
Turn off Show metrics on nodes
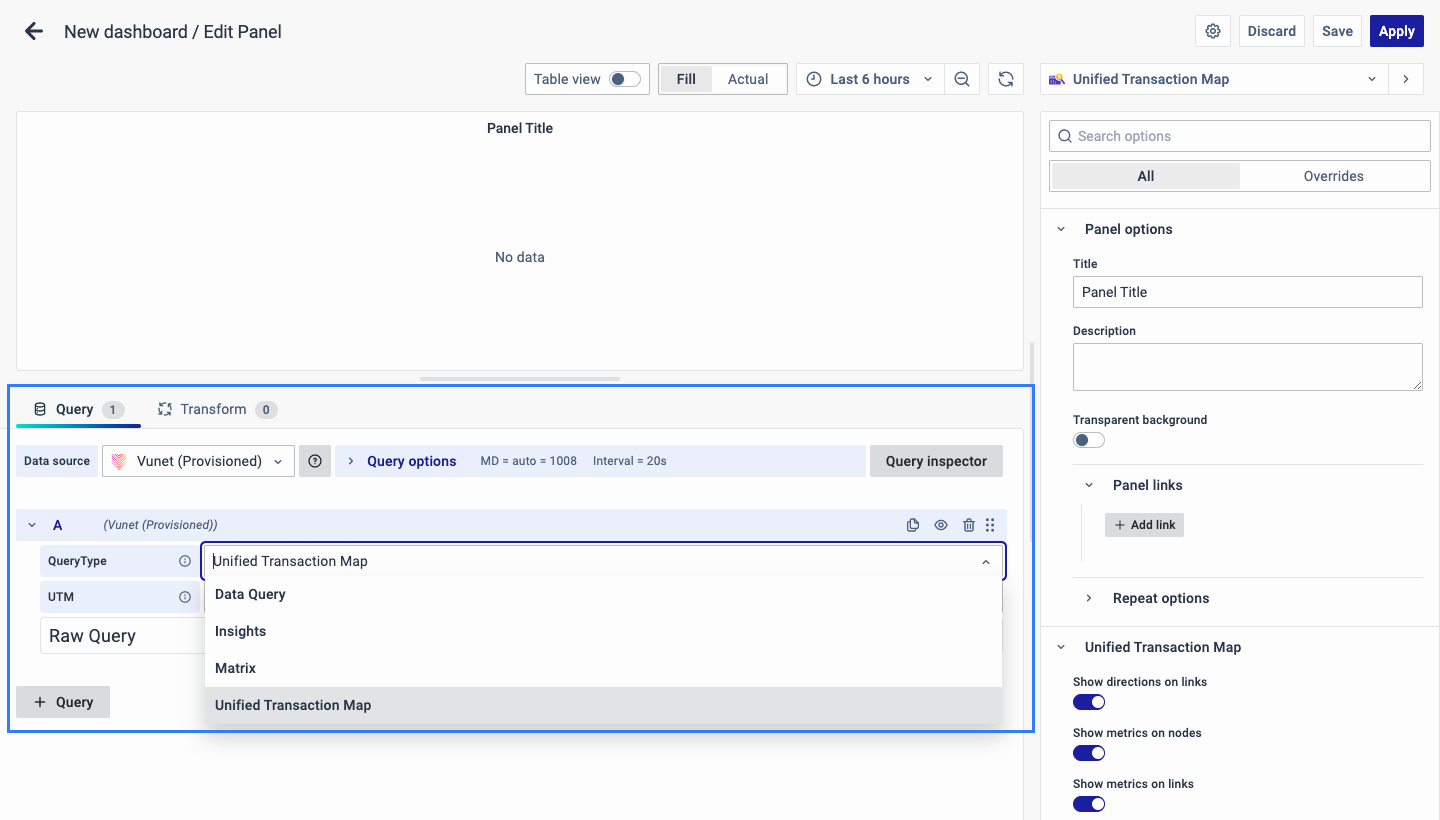(1089, 753)
